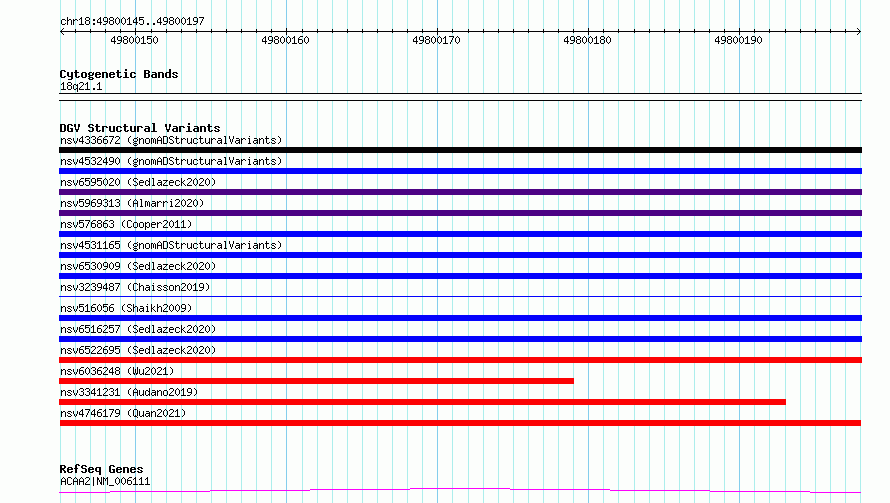Click ruler position 49800150

click(135, 40)
